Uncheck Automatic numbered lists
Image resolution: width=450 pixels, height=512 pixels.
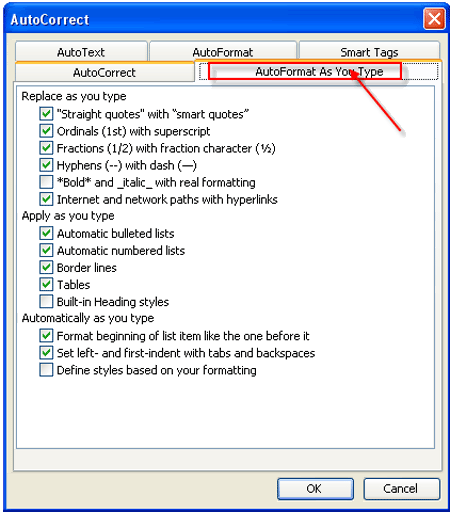click(x=46, y=250)
